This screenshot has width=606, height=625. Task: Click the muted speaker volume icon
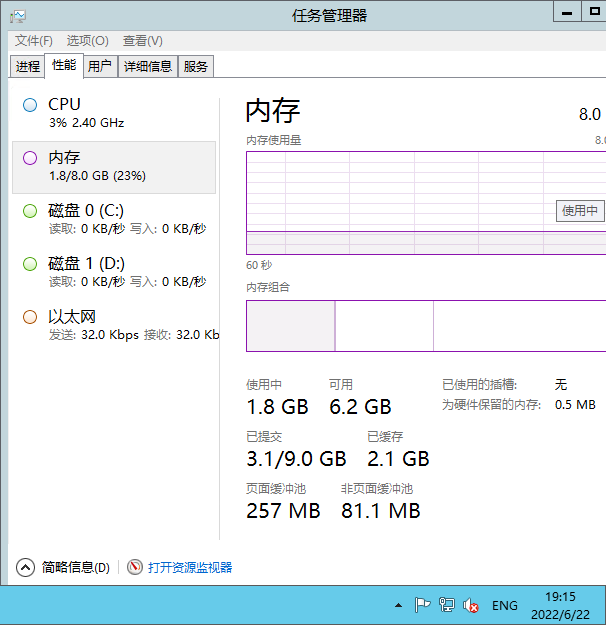[470, 605]
